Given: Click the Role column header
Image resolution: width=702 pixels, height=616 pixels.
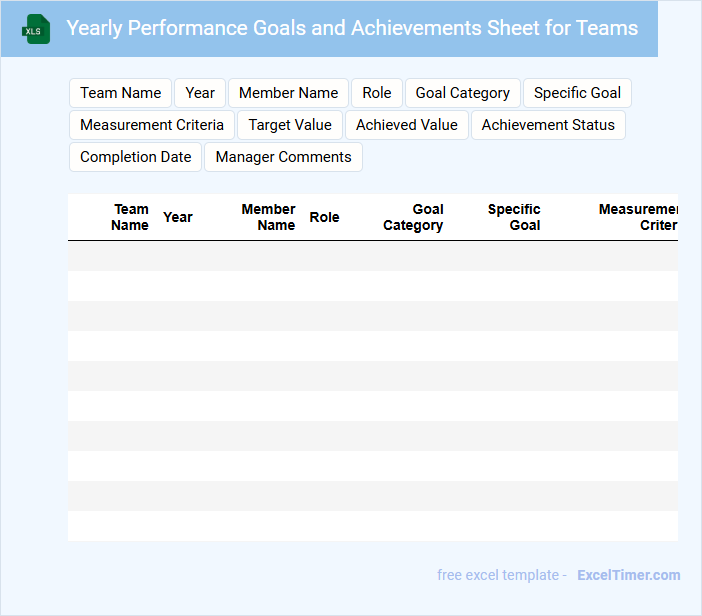Looking at the screenshot, I should tap(324, 217).
